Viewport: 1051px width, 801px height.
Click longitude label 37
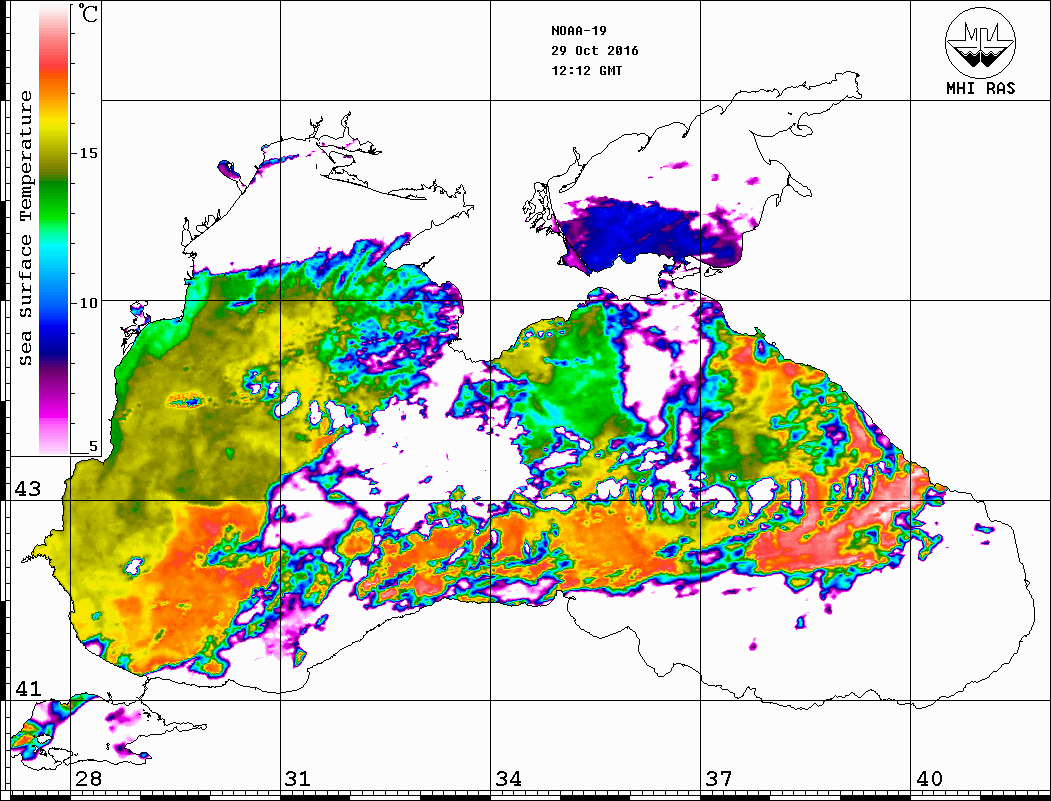[719, 779]
